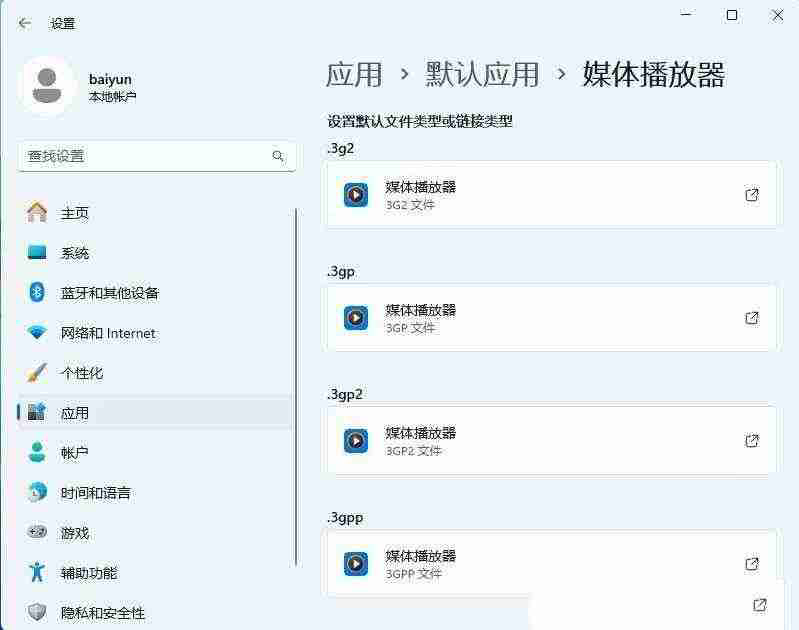The image size is (799, 630).
Task: Click the 设置 window title text
Action: (x=63, y=23)
